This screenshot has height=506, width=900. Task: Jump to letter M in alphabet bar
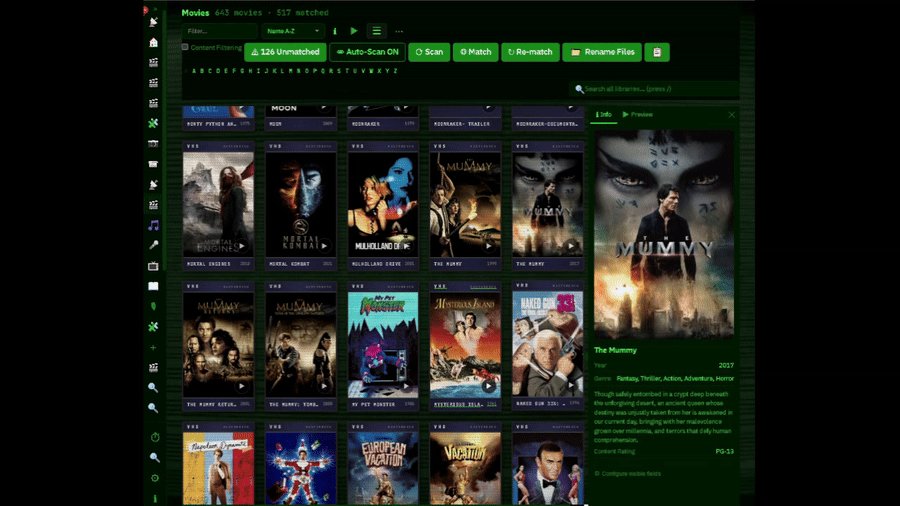[290, 71]
